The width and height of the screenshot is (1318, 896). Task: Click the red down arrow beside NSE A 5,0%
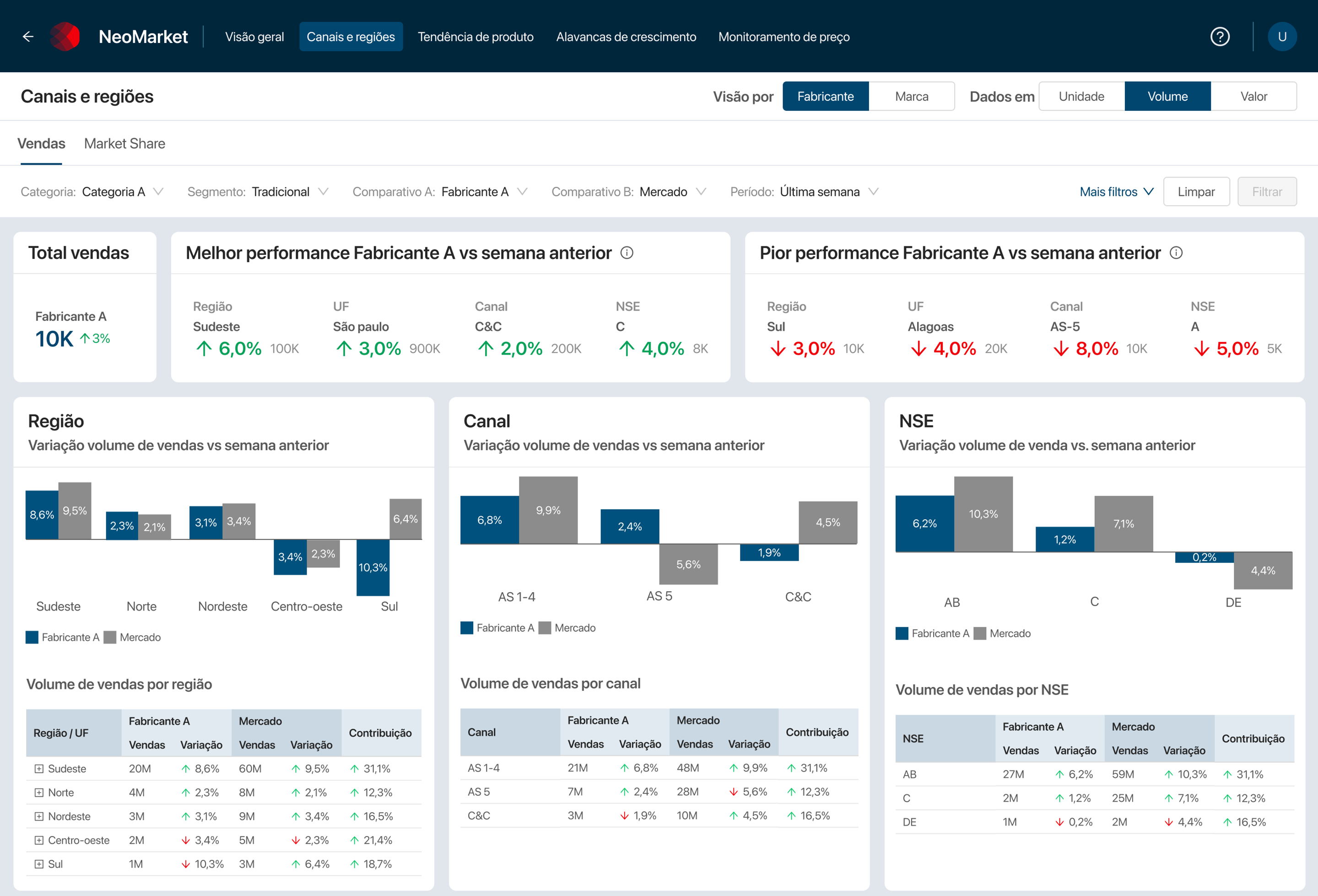(x=1201, y=348)
